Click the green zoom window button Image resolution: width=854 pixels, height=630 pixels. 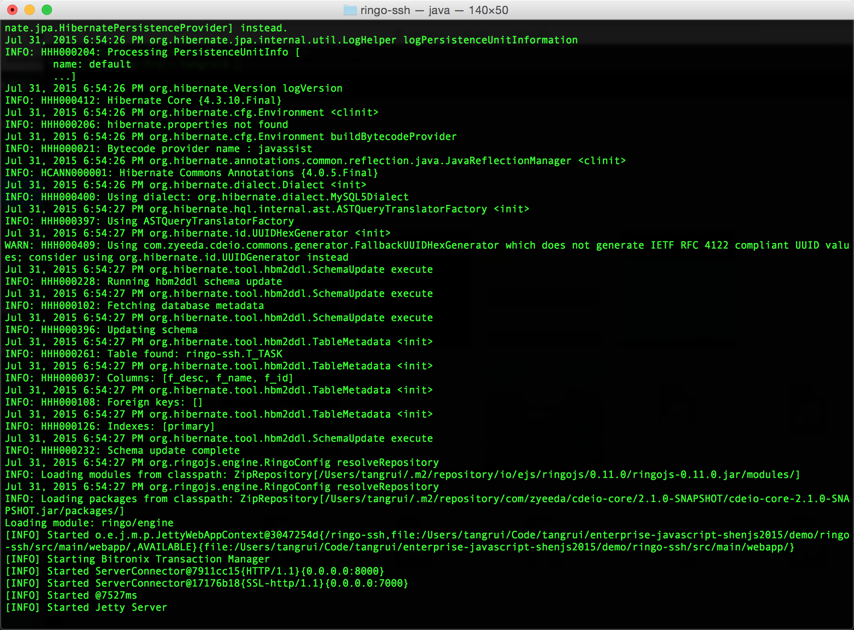47,9
